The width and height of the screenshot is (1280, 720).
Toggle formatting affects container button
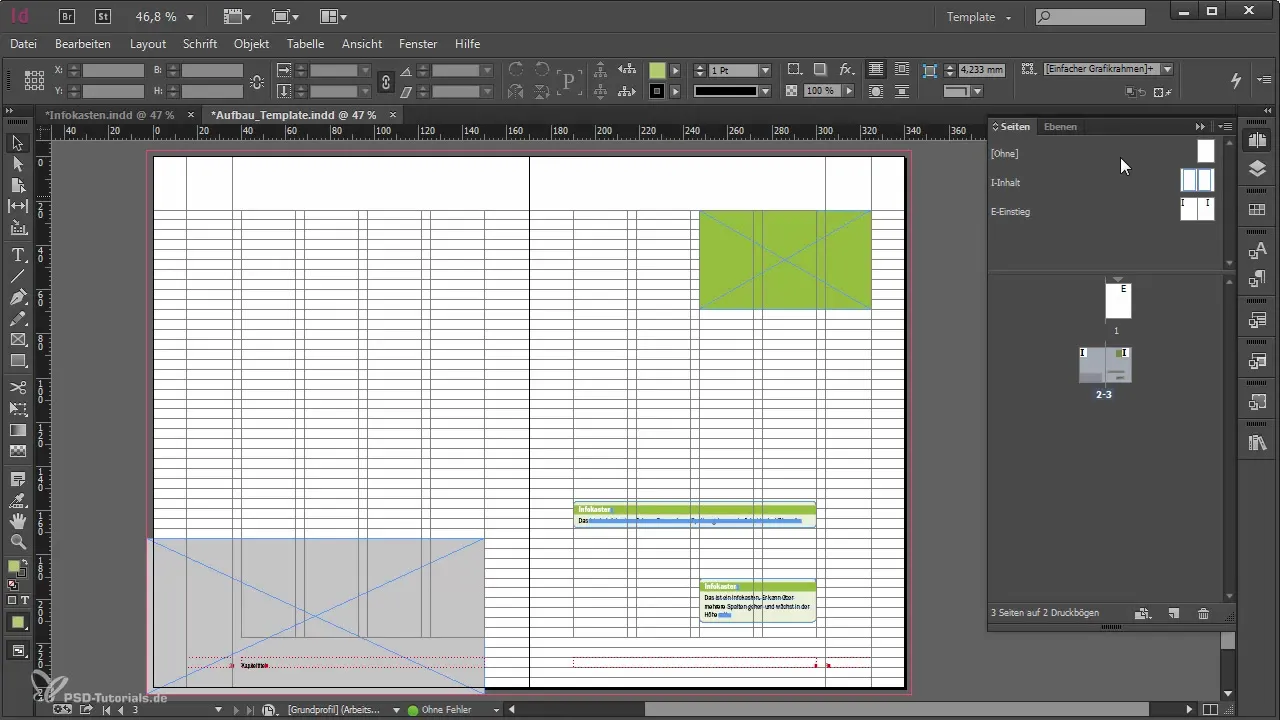12,600
